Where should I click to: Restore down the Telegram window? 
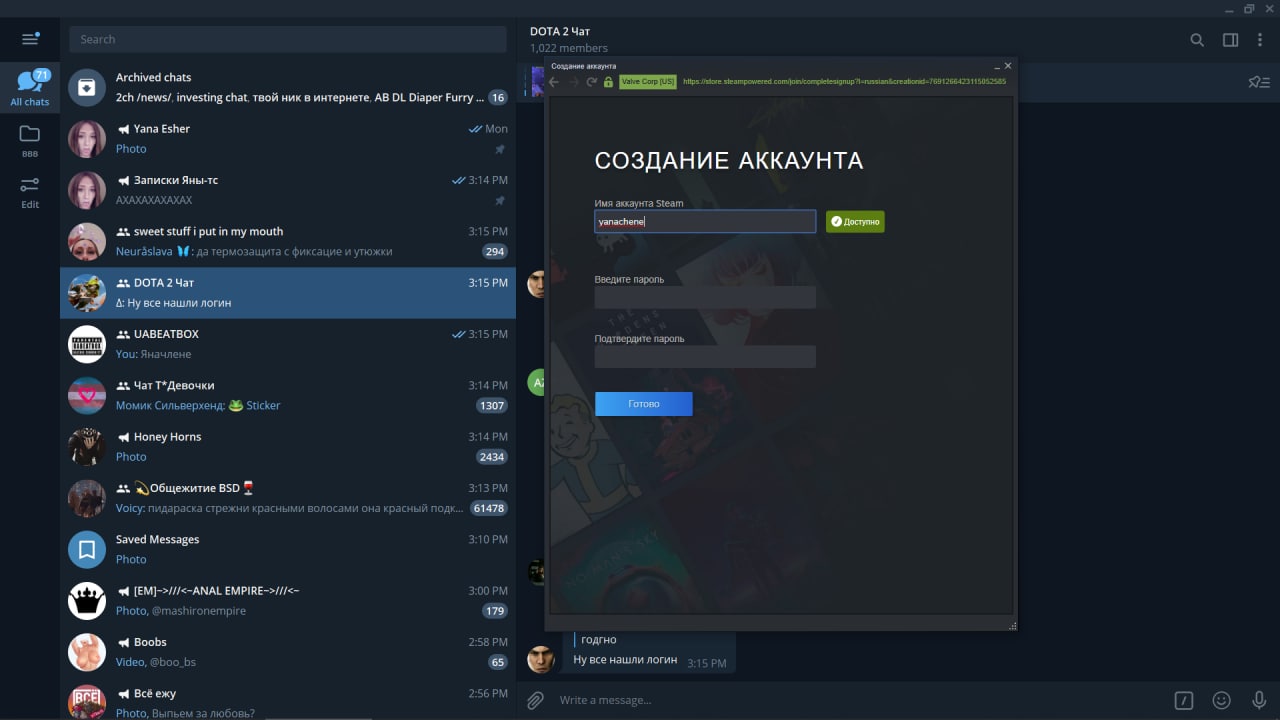1249,9
